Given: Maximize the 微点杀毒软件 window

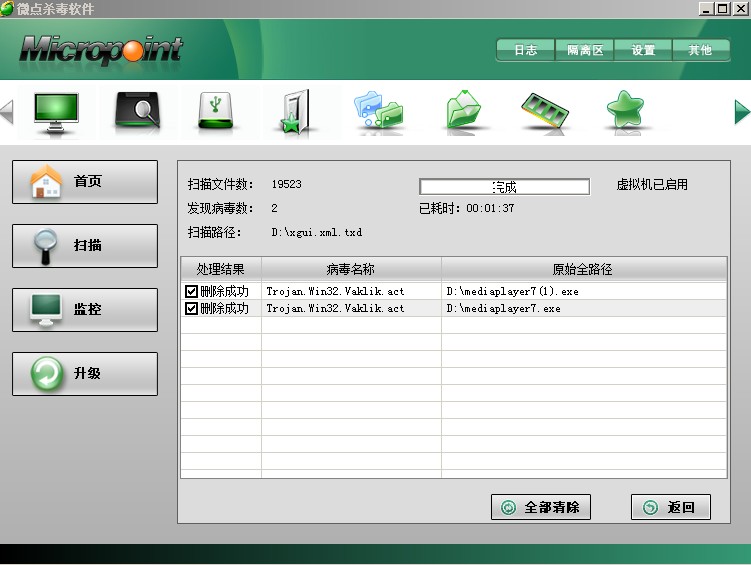Looking at the screenshot, I should 723,9.
